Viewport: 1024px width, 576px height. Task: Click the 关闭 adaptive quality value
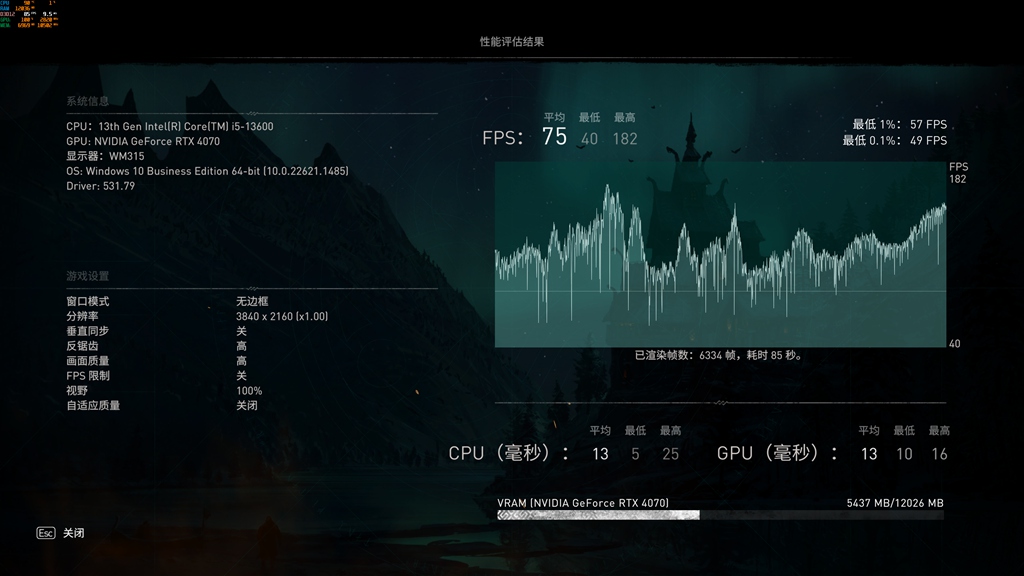247,406
